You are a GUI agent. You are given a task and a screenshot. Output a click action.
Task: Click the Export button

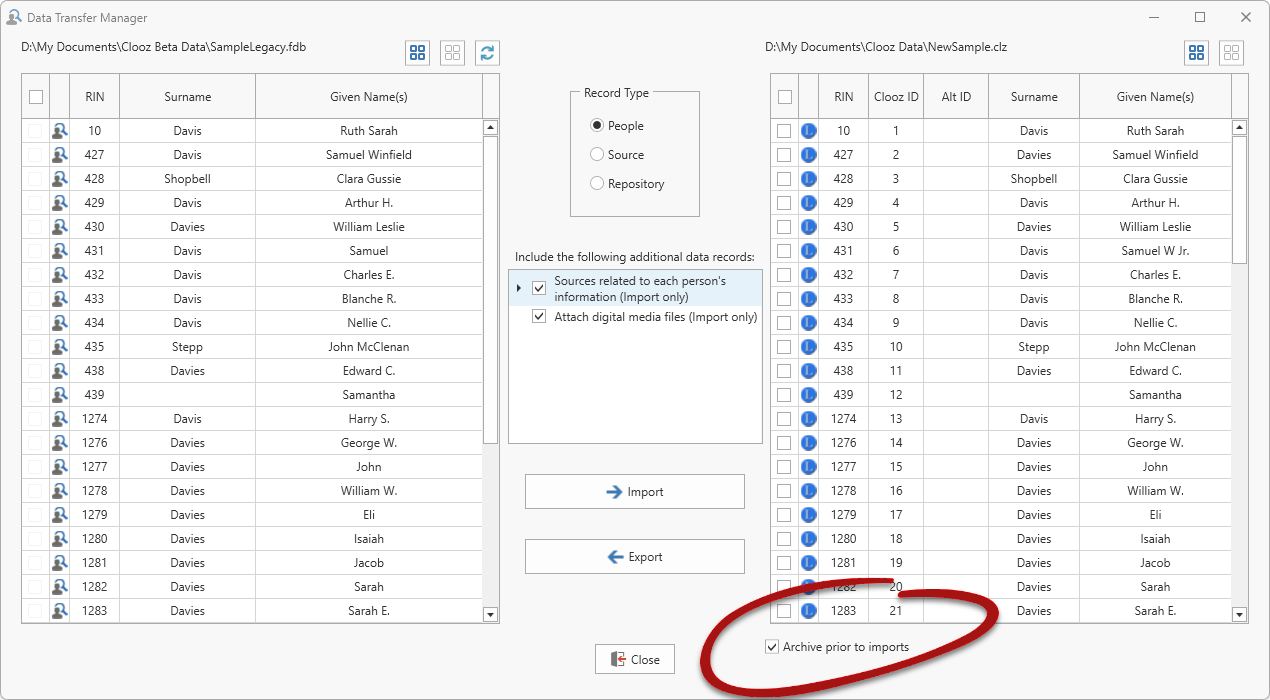click(635, 557)
